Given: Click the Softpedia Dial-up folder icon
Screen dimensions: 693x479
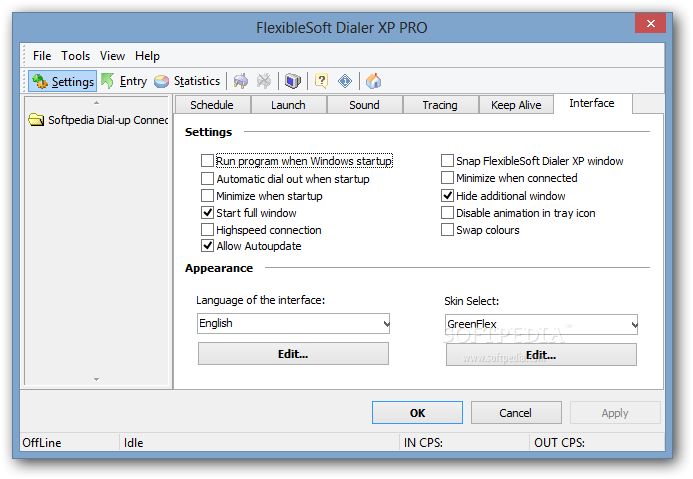Looking at the screenshot, I should pyautogui.click(x=36, y=120).
